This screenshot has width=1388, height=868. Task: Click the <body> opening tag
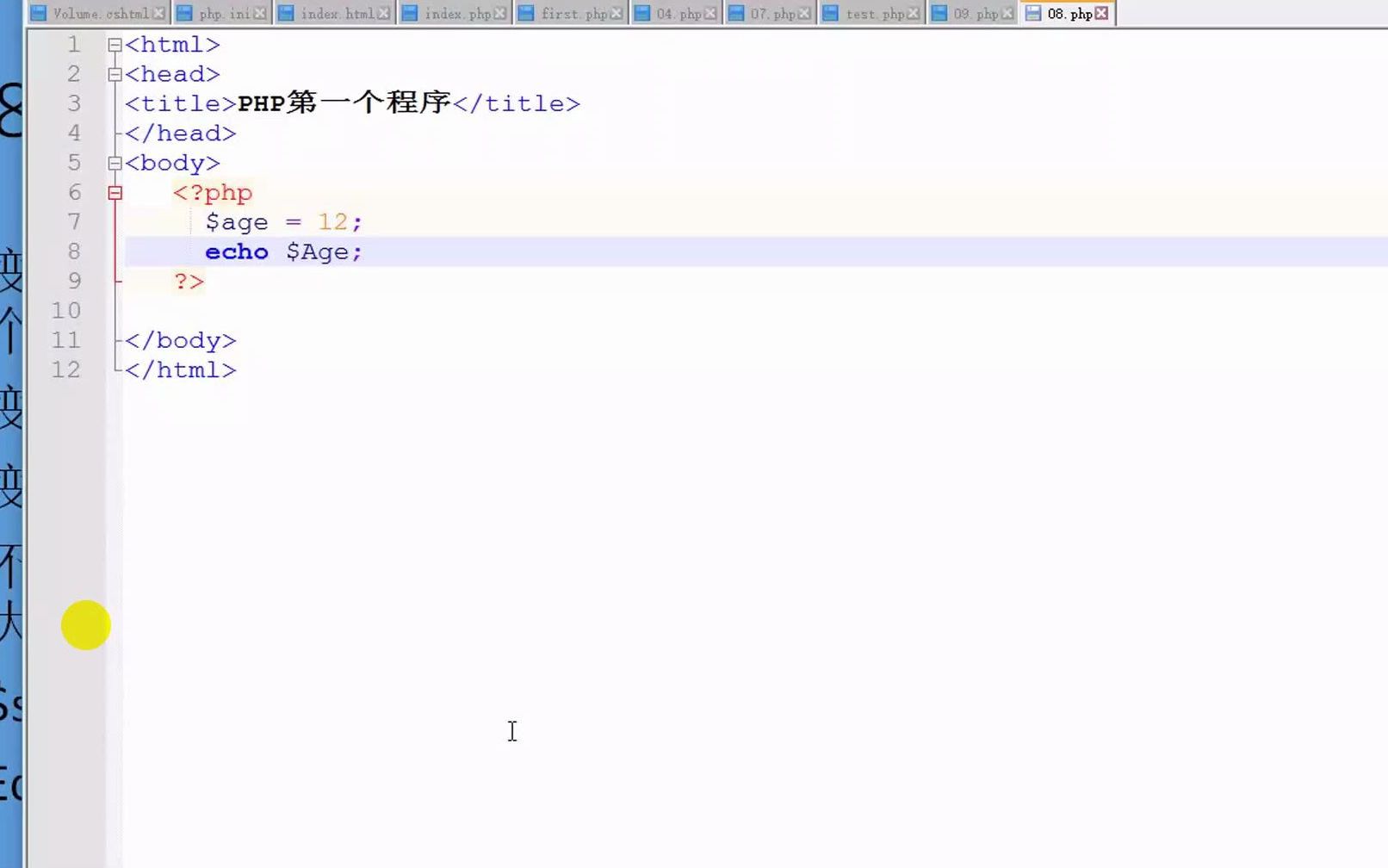point(172,163)
